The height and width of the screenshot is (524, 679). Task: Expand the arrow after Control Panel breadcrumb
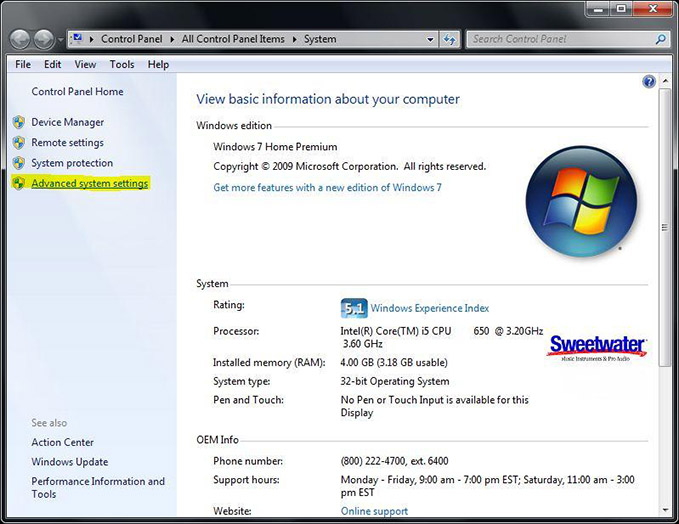point(172,39)
